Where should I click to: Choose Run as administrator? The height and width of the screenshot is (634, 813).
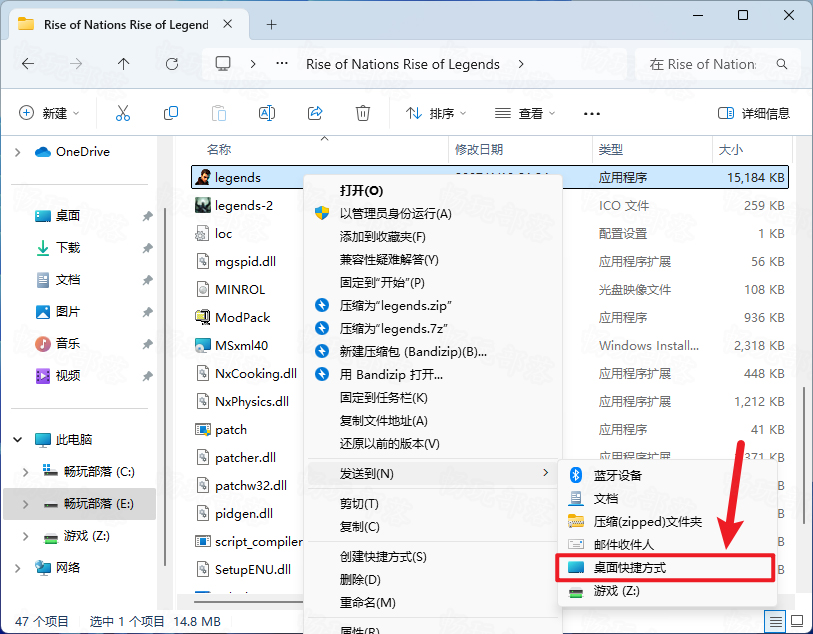click(x=396, y=214)
